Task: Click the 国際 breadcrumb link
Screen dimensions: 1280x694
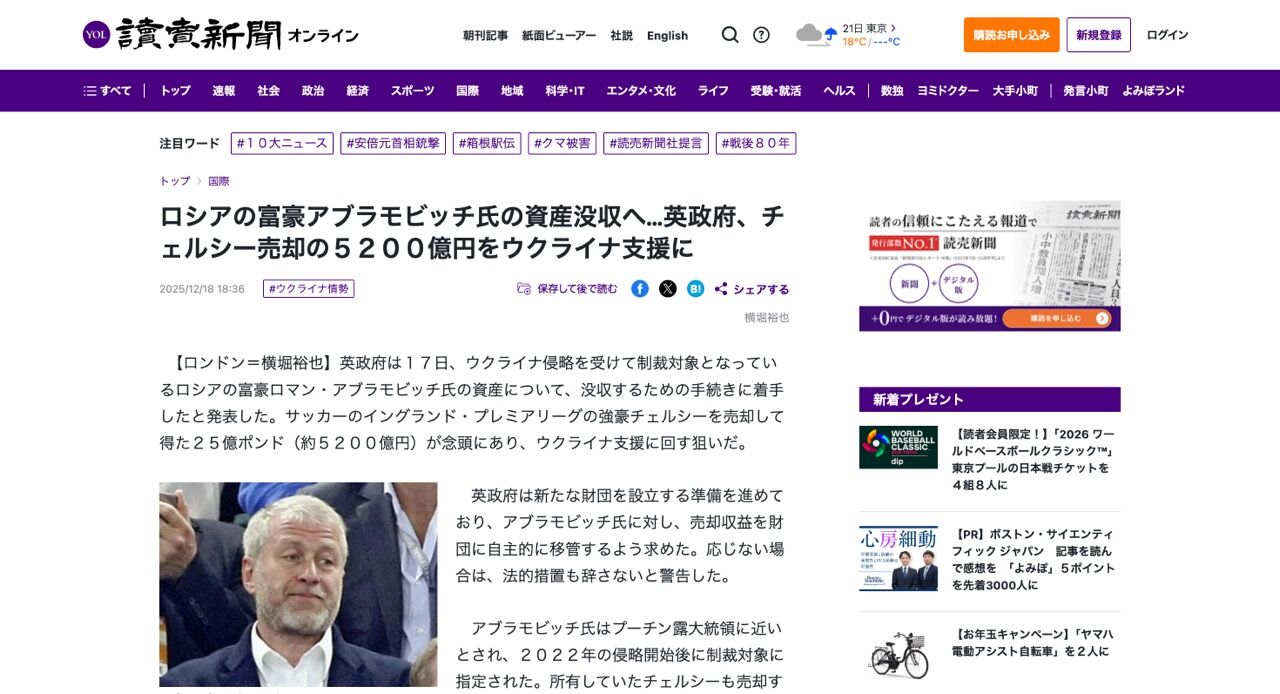Action: [x=219, y=181]
